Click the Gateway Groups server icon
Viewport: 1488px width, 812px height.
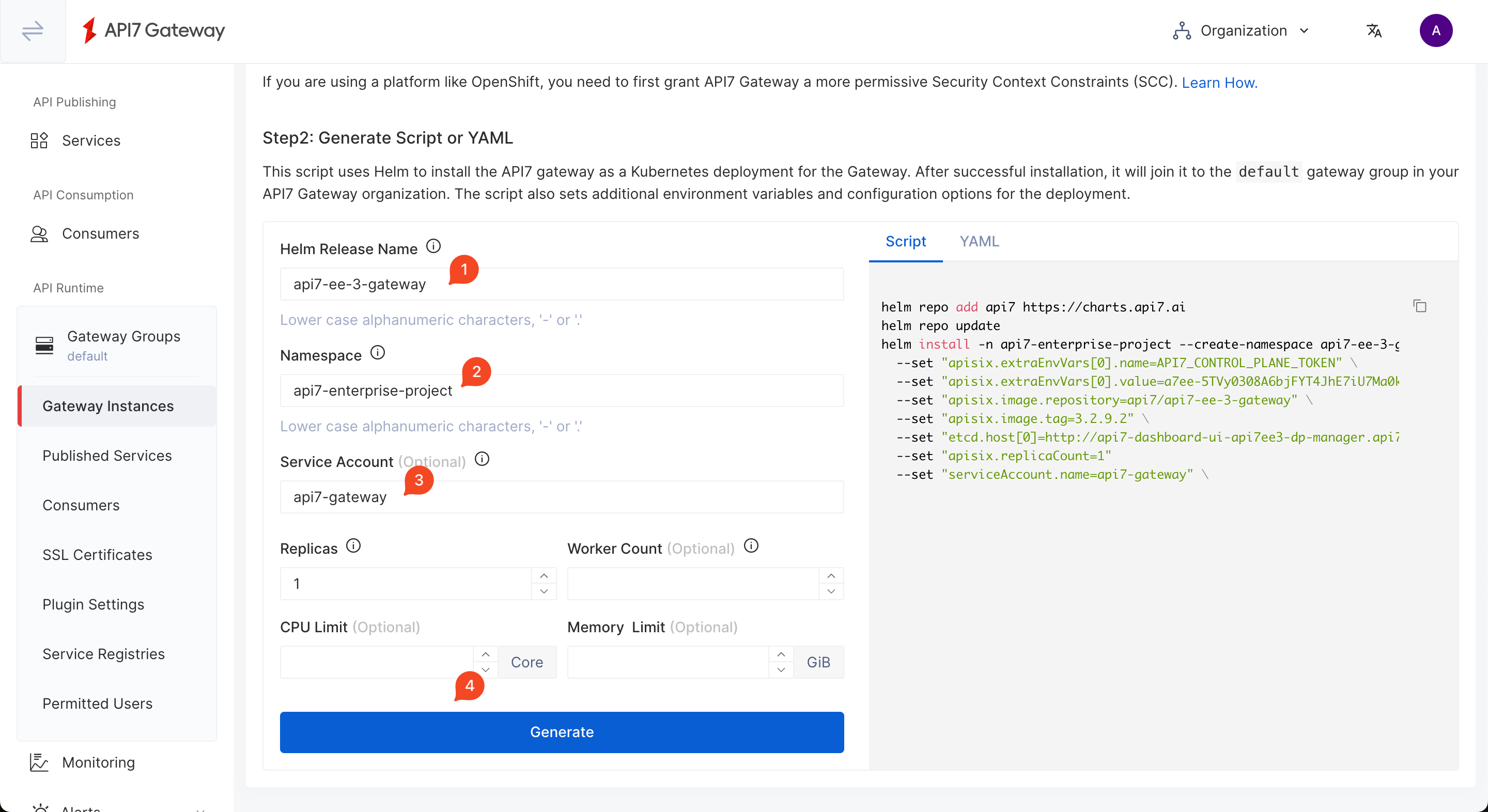point(44,345)
